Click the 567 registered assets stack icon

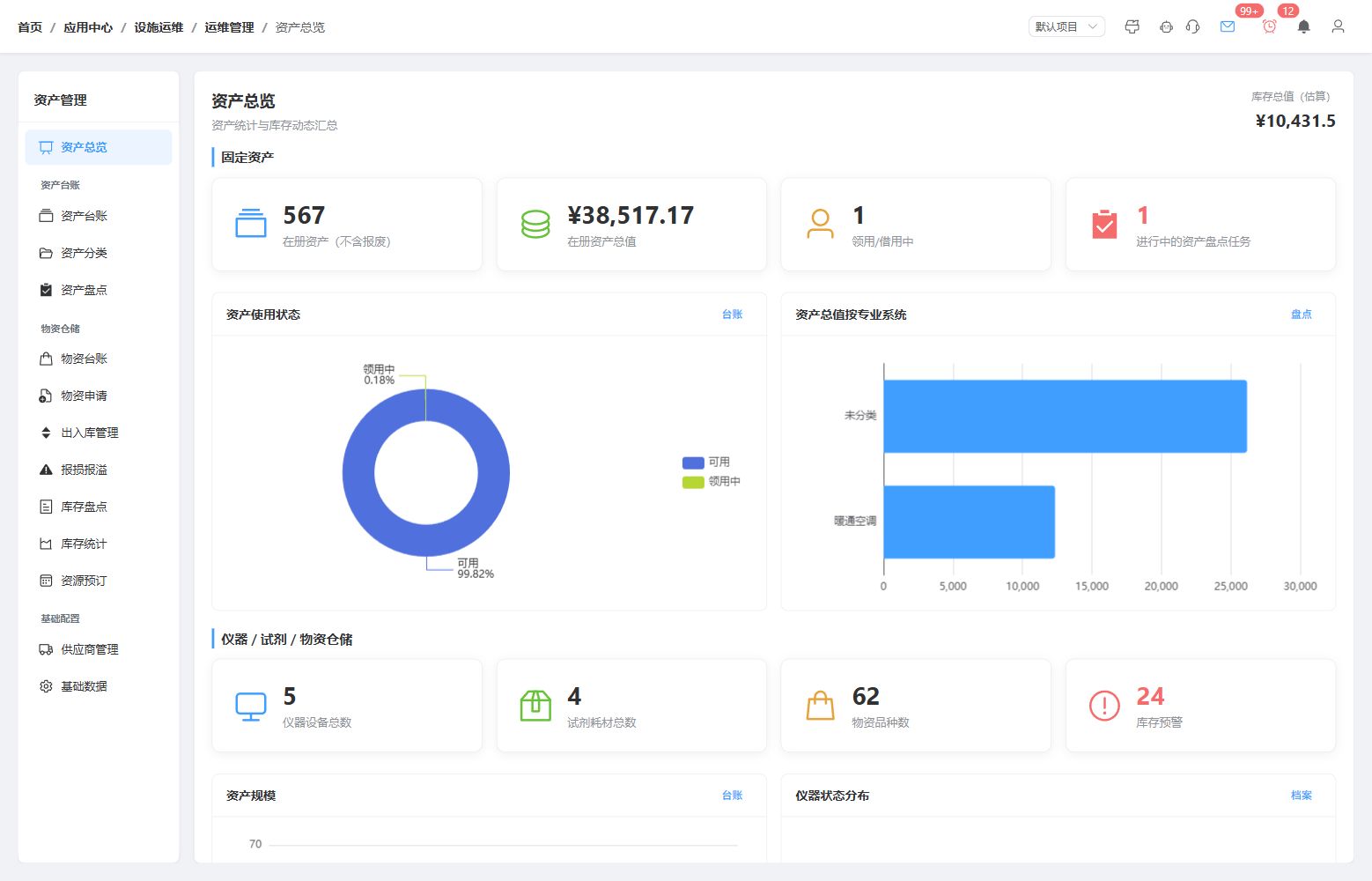click(x=251, y=224)
